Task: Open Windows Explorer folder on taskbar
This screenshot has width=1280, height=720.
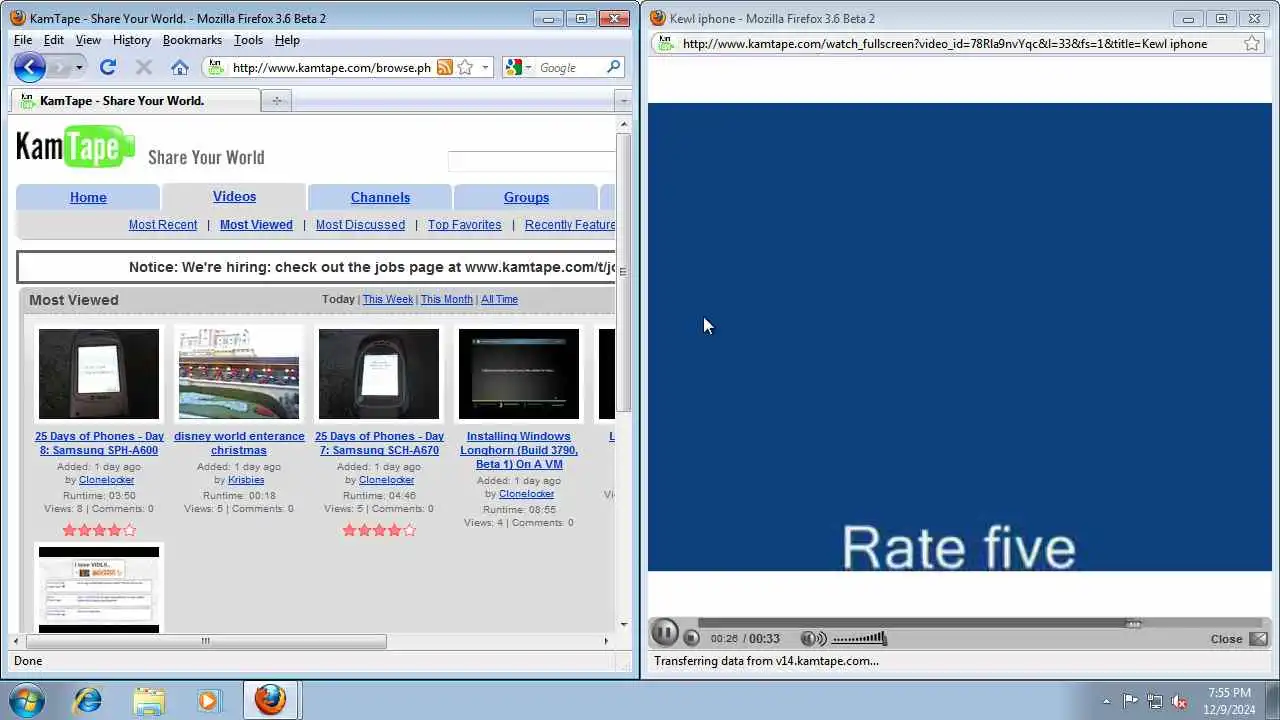Action: click(x=148, y=700)
